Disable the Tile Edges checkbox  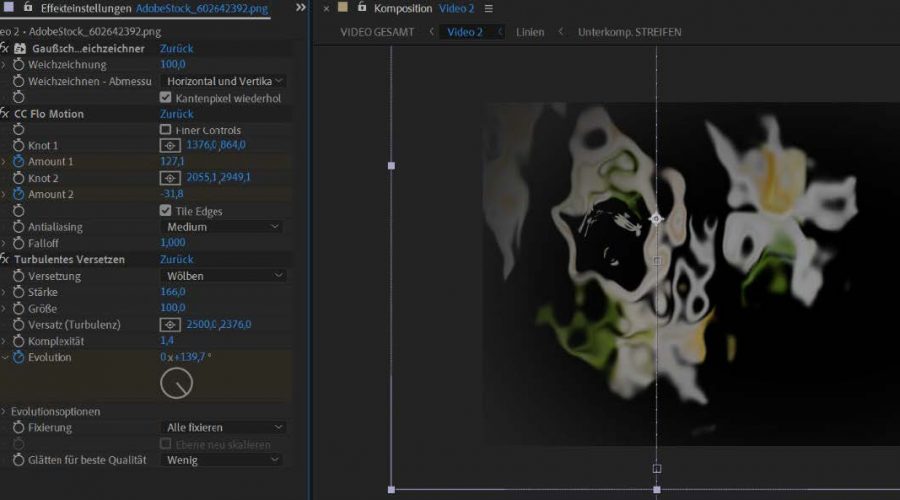pyautogui.click(x=166, y=211)
